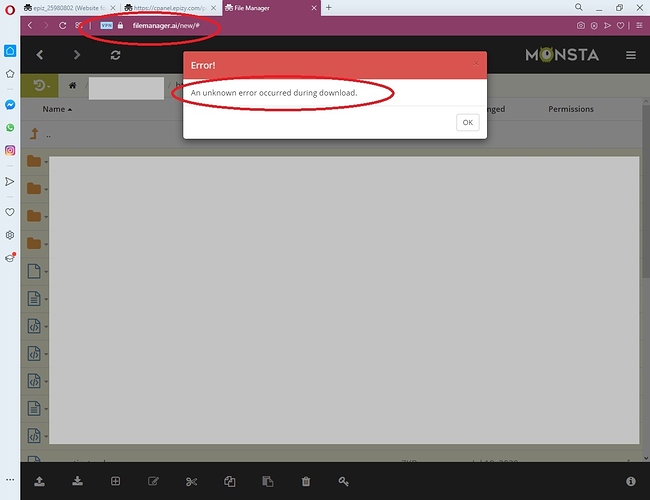Toggle the Opera VPN badge

[107, 26]
